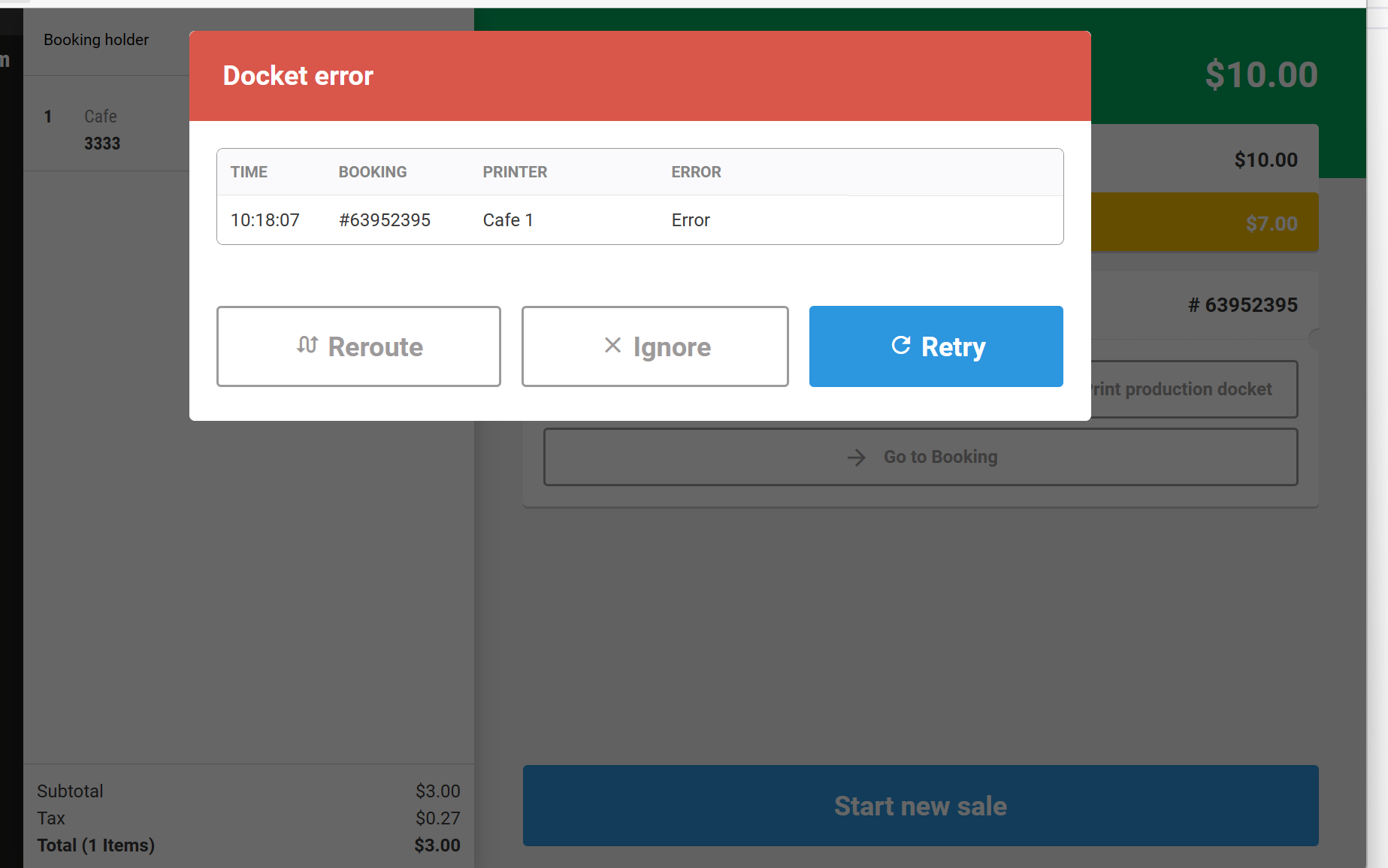
Task: Start a new sale
Action: click(x=921, y=806)
